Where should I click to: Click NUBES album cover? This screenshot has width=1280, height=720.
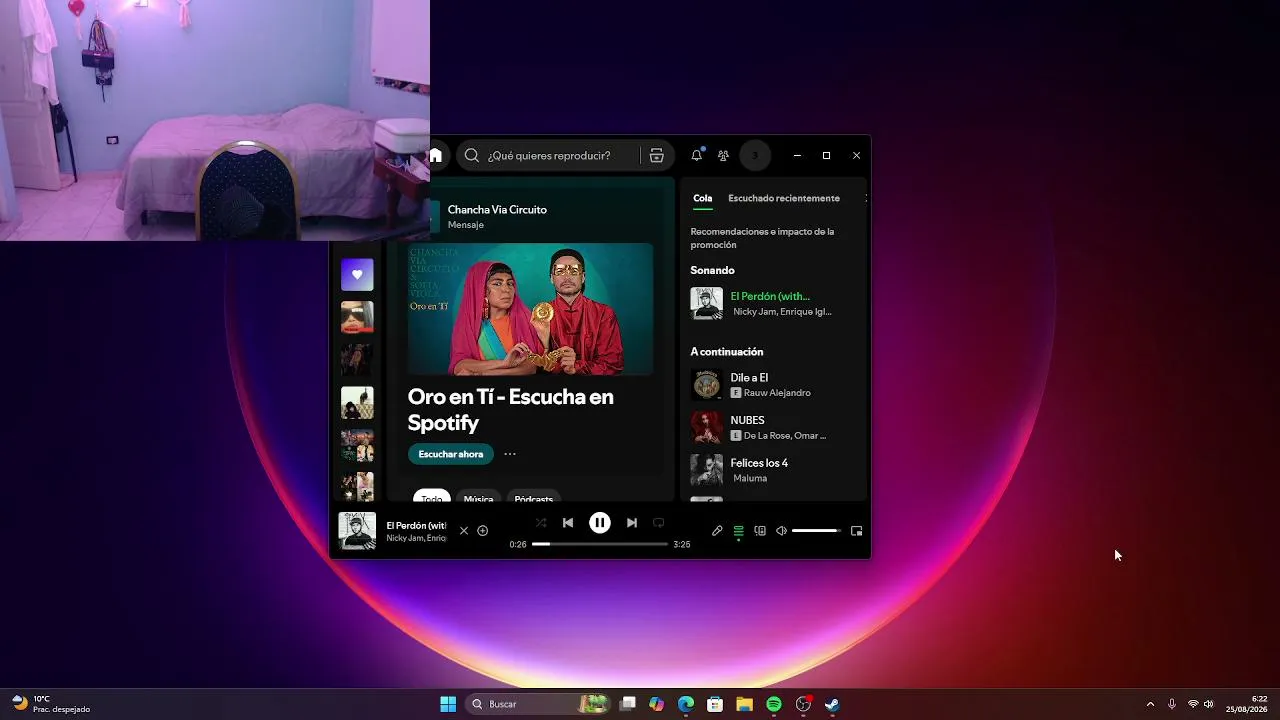coord(706,428)
